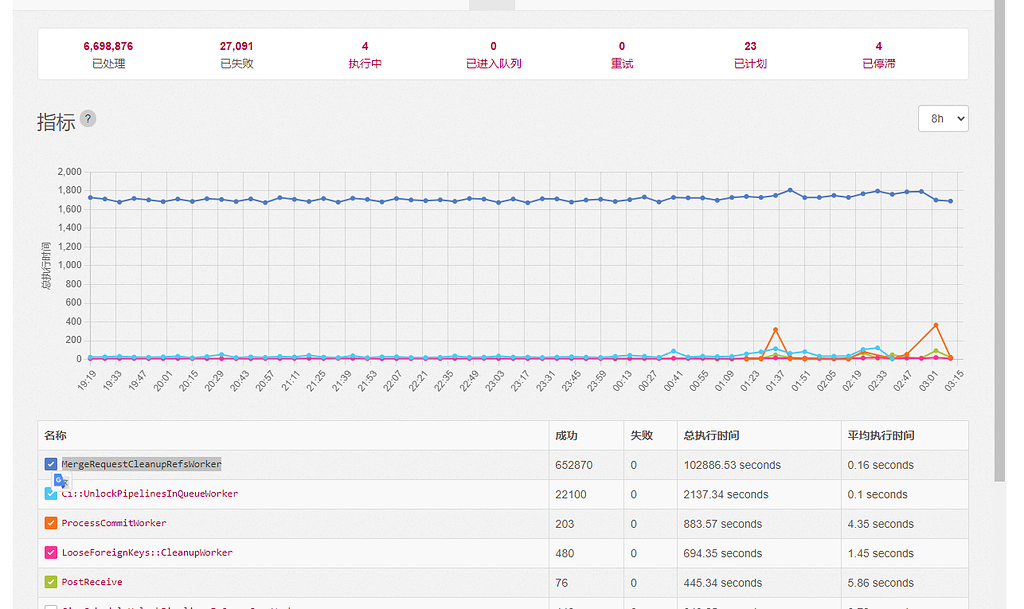The width and height of the screenshot is (1024, 609).
Task: Click the Google Translate popup icon
Action: click(61, 481)
